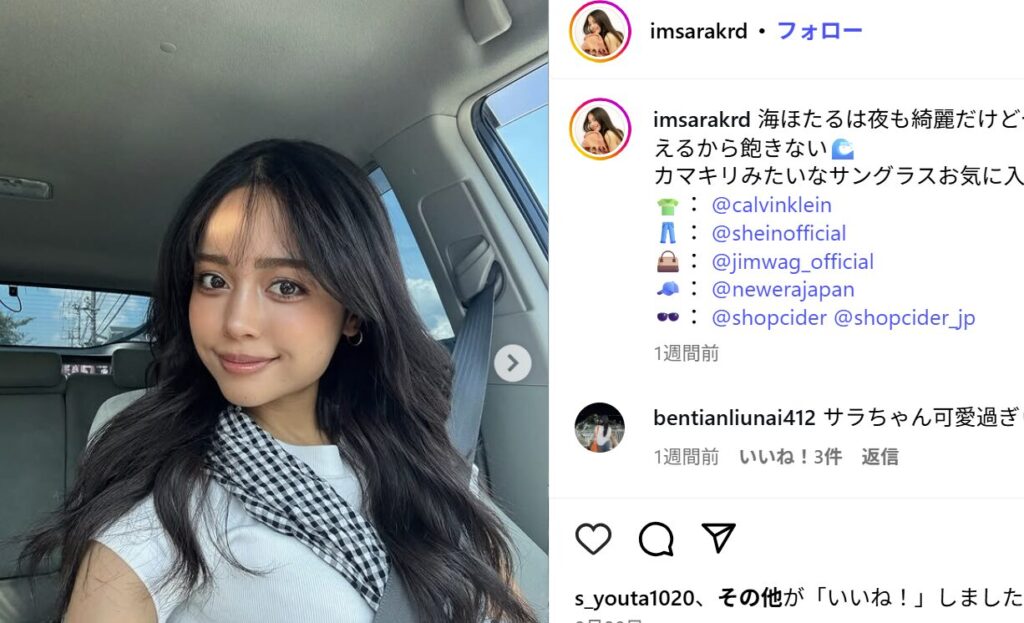Visit the @shopcider_jp profile
This screenshot has height=623, width=1024.
pos(904,317)
